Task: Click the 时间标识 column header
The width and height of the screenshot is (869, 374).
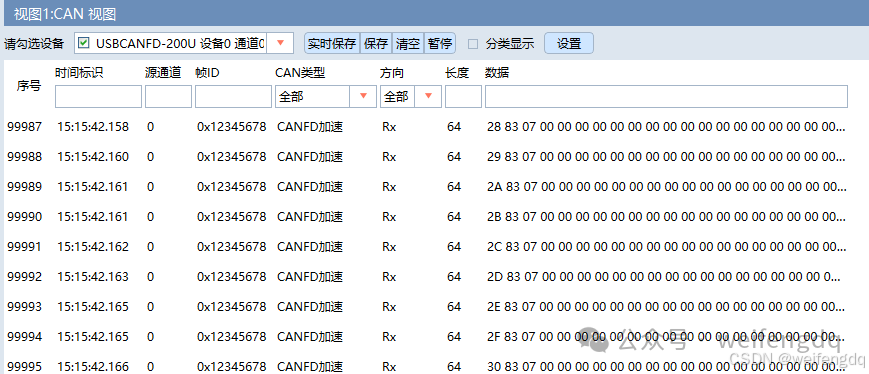Action: coord(79,73)
